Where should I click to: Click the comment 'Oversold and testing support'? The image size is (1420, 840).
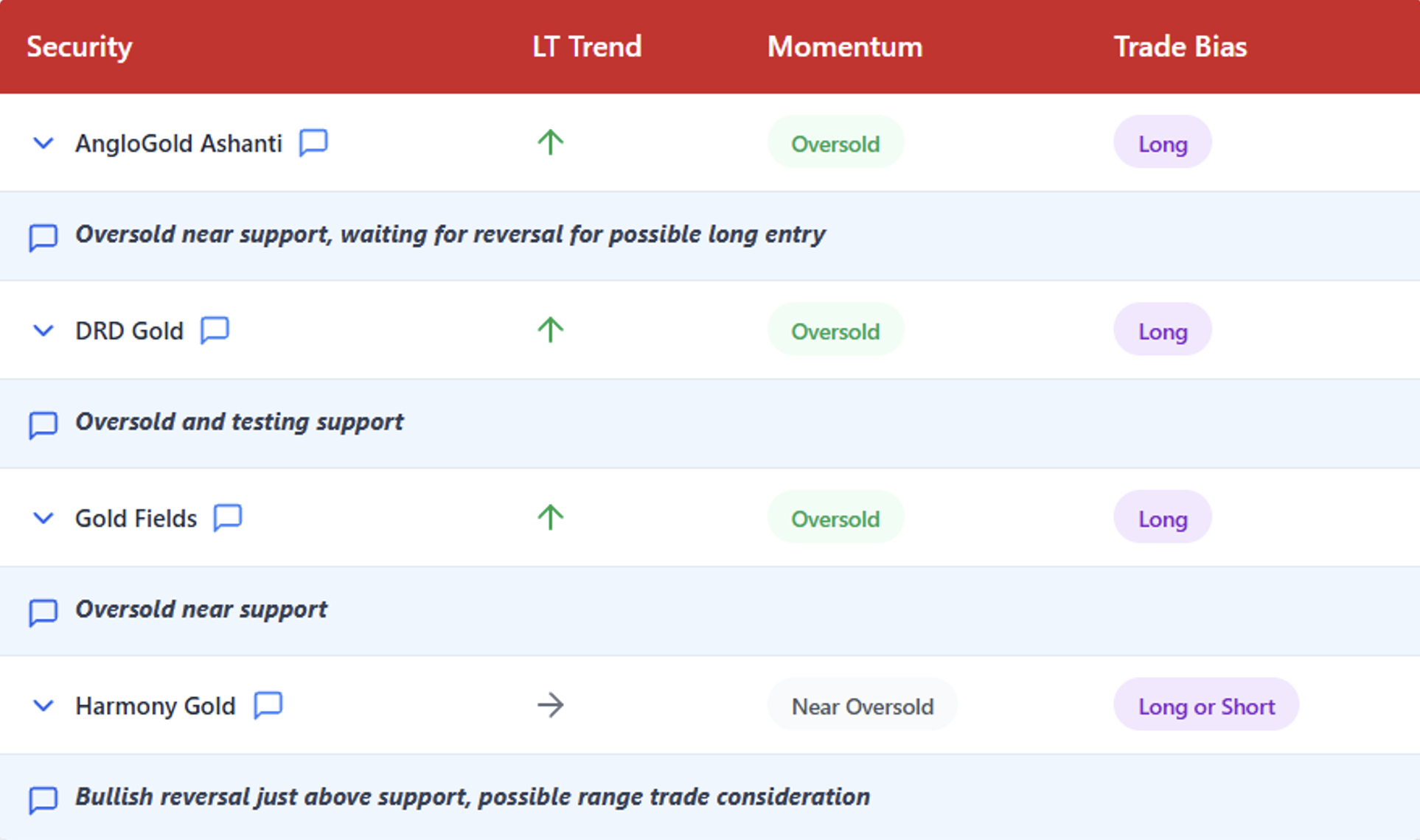[240, 421]
